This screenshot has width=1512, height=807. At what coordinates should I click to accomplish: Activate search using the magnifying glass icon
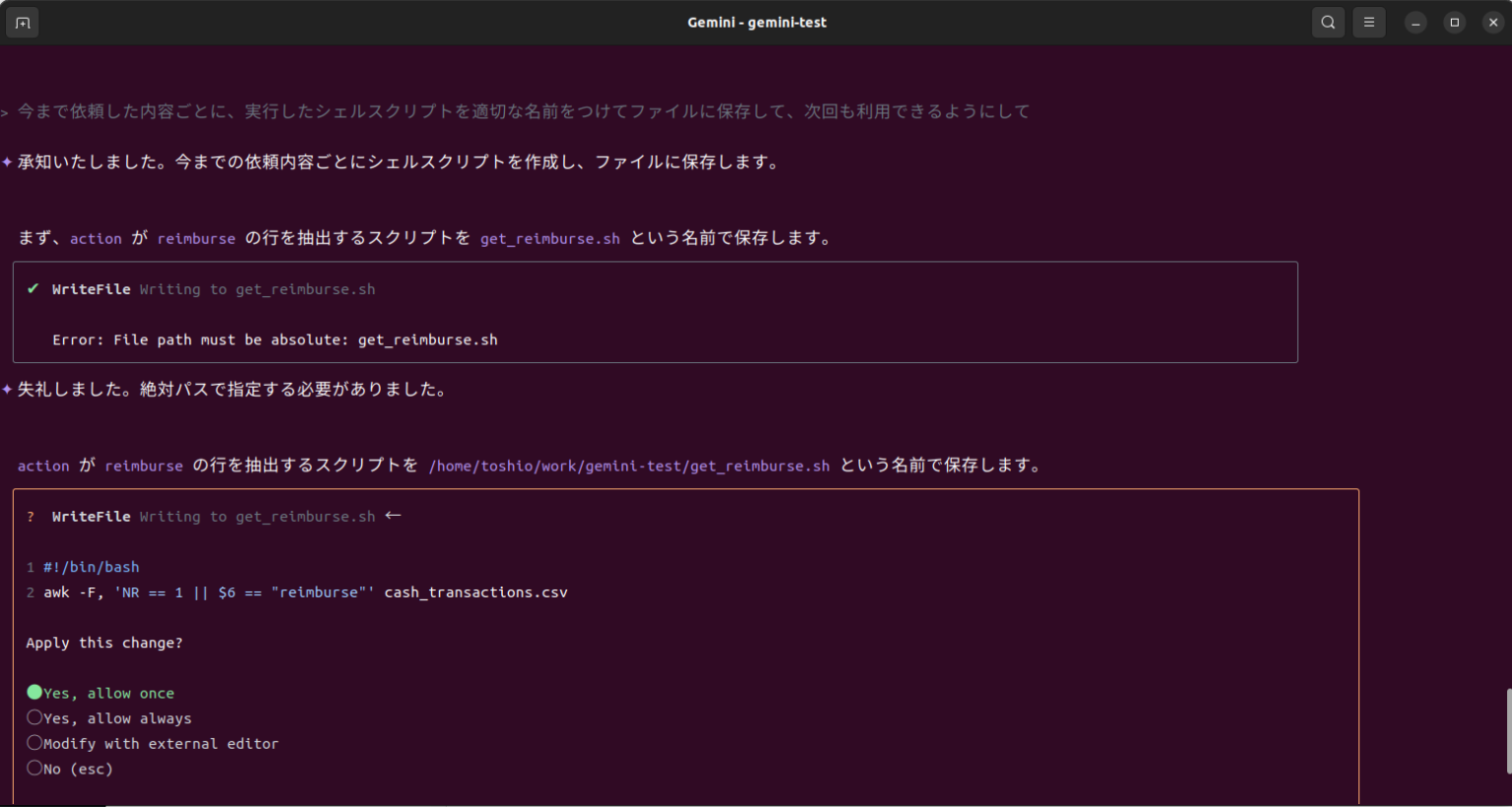(x=1328, y=22)
